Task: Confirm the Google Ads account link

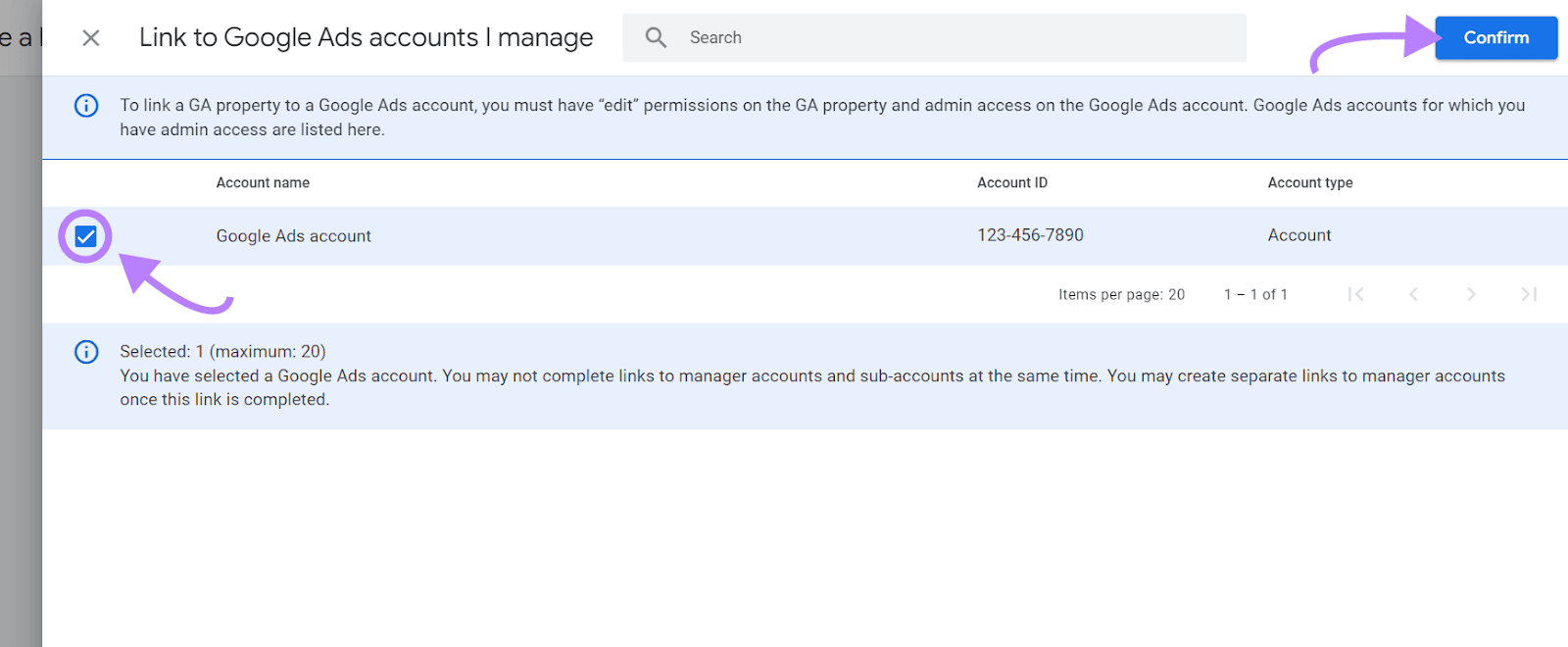Action: click(x=1495, y=37)
